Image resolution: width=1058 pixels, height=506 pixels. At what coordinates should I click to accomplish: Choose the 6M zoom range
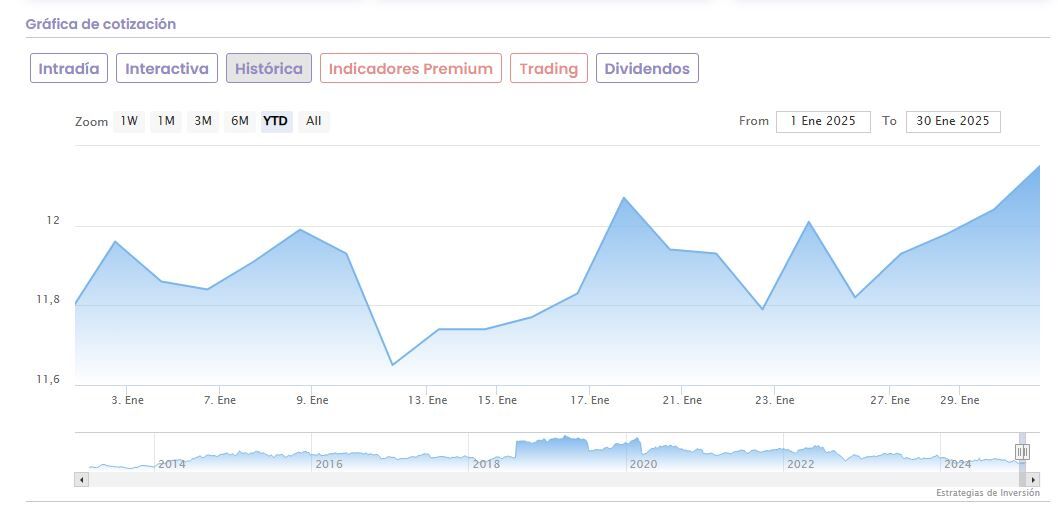pyautogui.click(x=240, y=121)
